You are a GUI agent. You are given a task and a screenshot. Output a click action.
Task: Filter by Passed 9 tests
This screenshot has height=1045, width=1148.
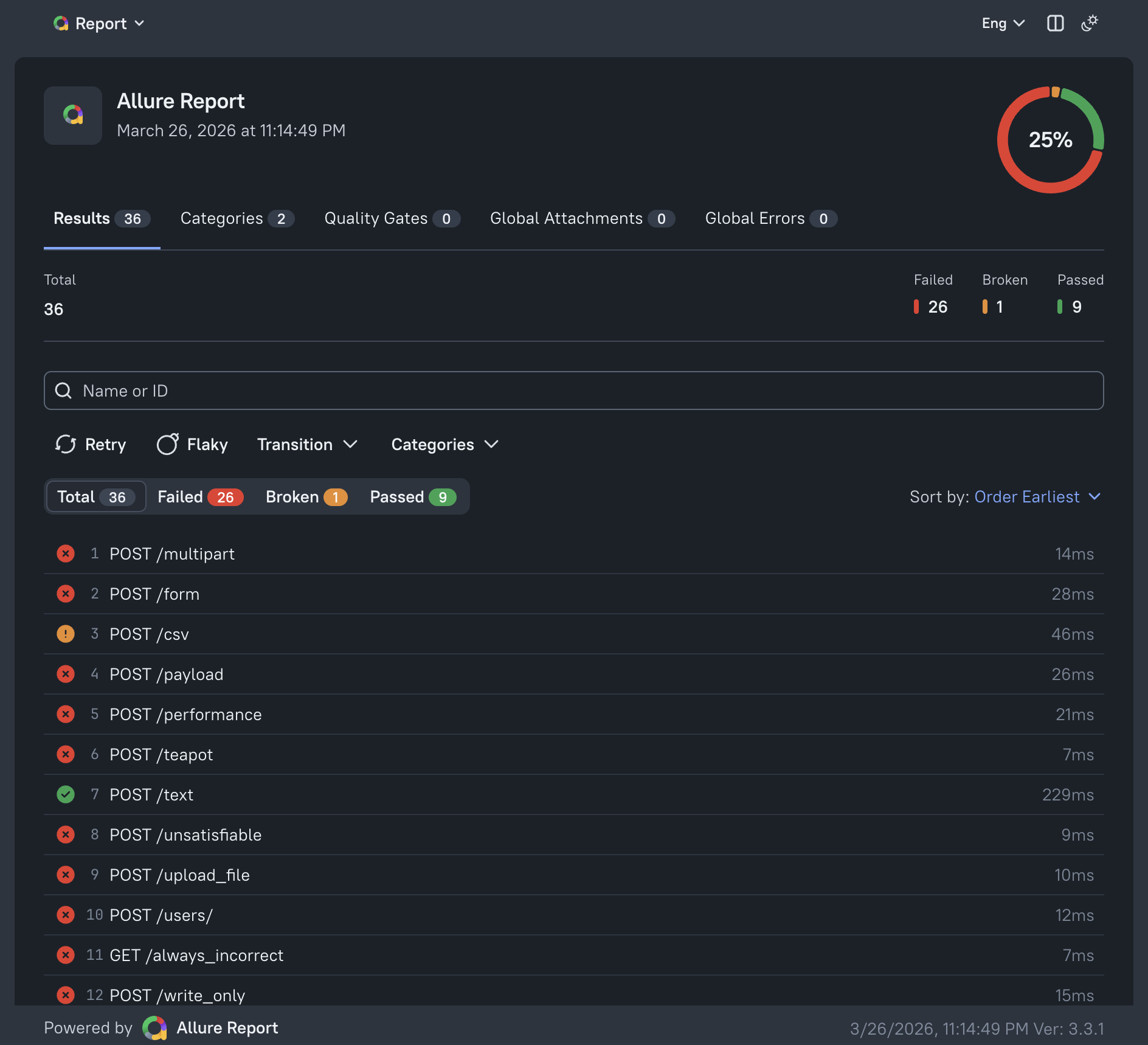point(413,496)
